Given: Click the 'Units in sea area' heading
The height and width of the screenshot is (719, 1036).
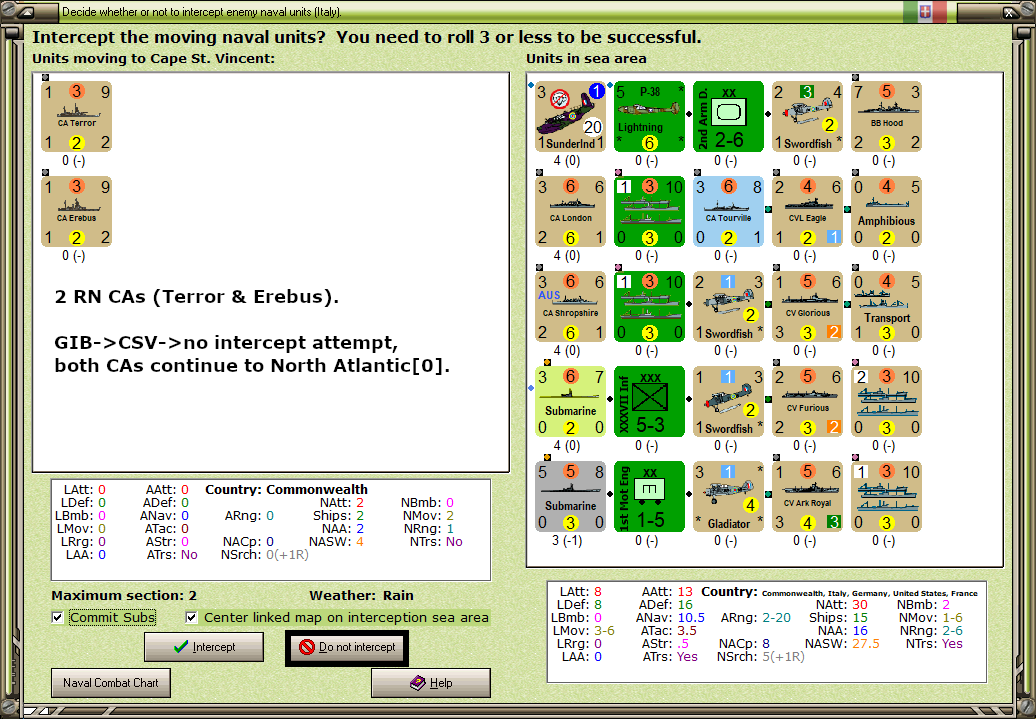Looking at the screenshot, I should coord(586,59).
